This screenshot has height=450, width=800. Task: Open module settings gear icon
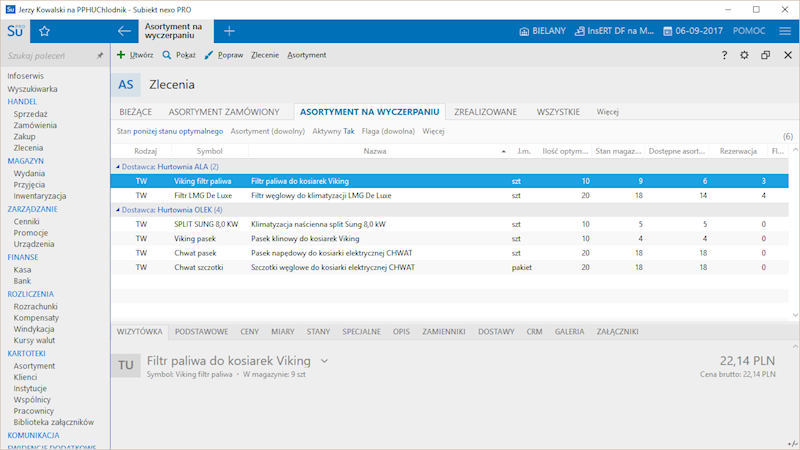pyautogui.click(x=744, y=55)
